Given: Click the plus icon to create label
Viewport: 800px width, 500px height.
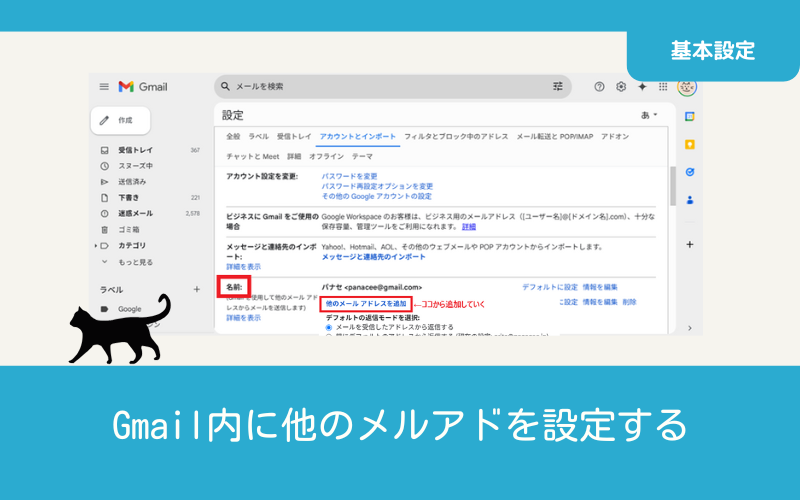Looking at the screenshot, I should [196, 289].
